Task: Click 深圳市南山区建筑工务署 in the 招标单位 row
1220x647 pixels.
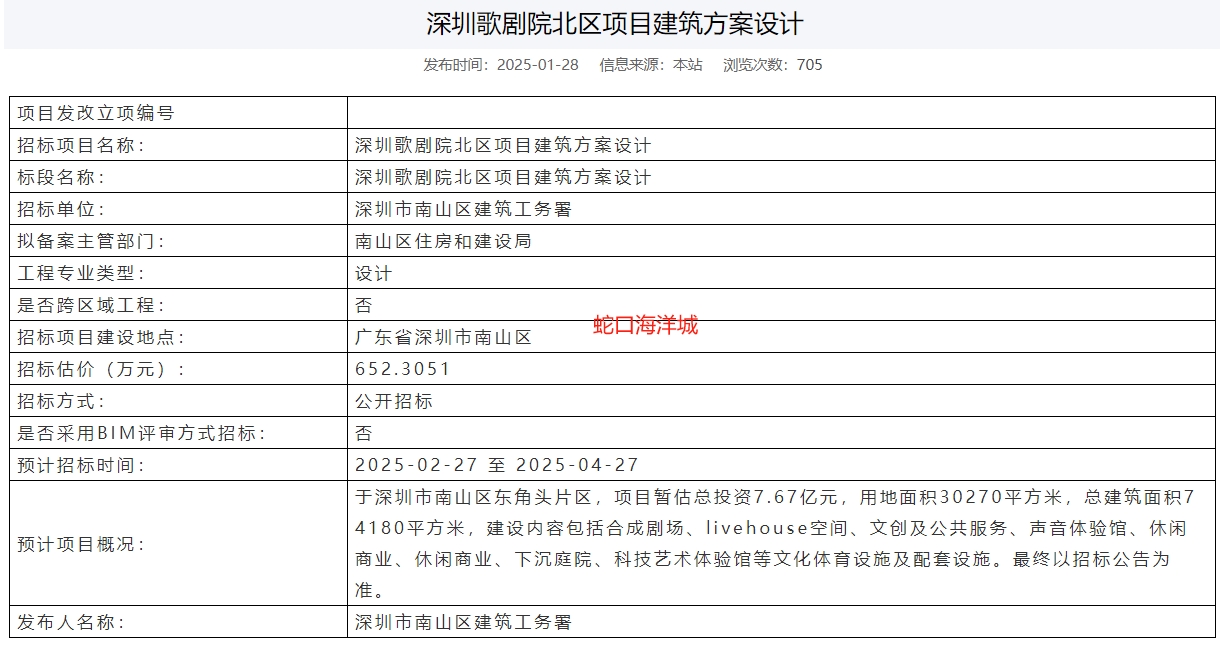Action: tap(463, 209)
